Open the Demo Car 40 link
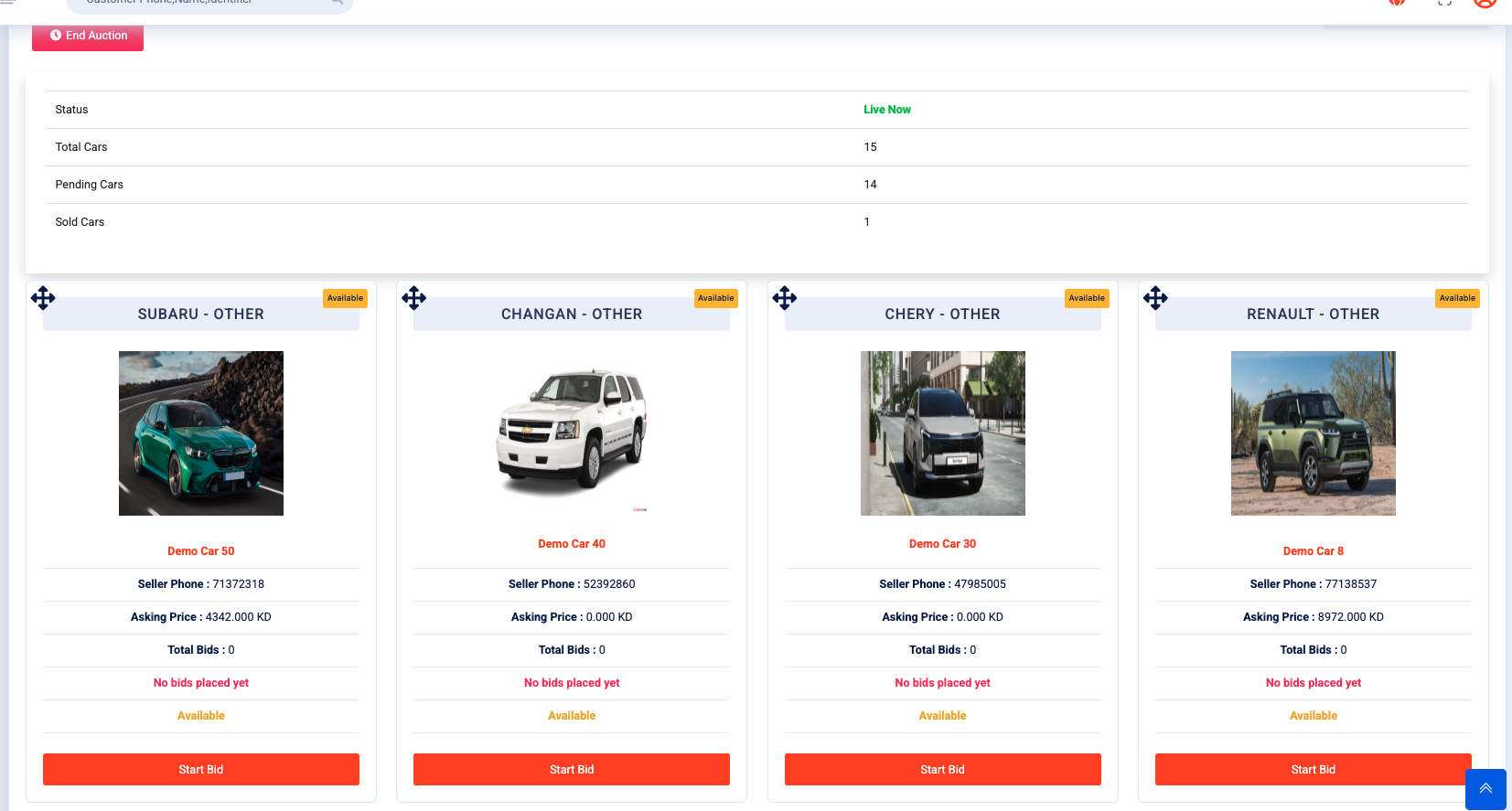Viewport: 1512px width, 811px height. (x=572, y=544)
